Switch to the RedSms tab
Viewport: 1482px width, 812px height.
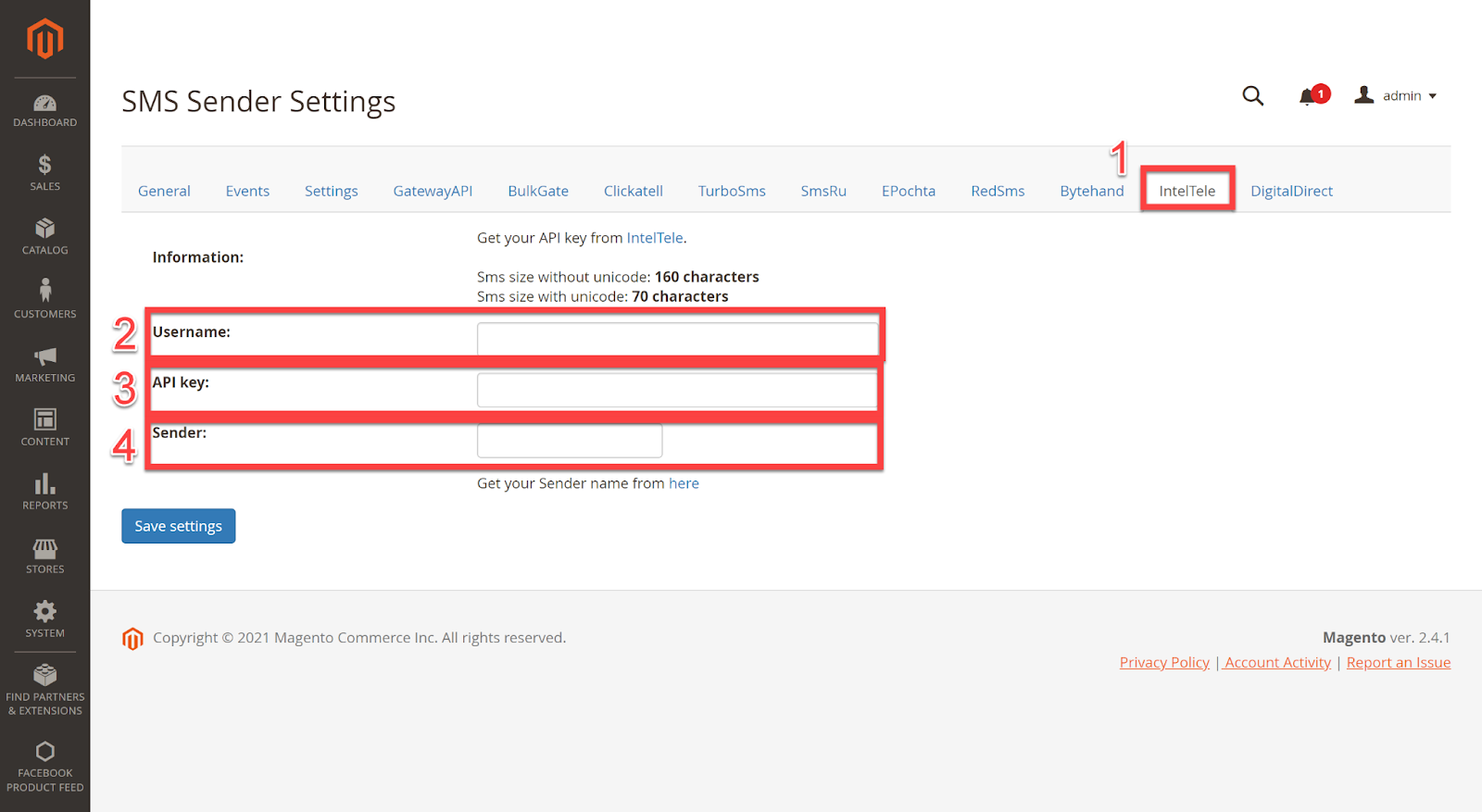tap(998, 191)
